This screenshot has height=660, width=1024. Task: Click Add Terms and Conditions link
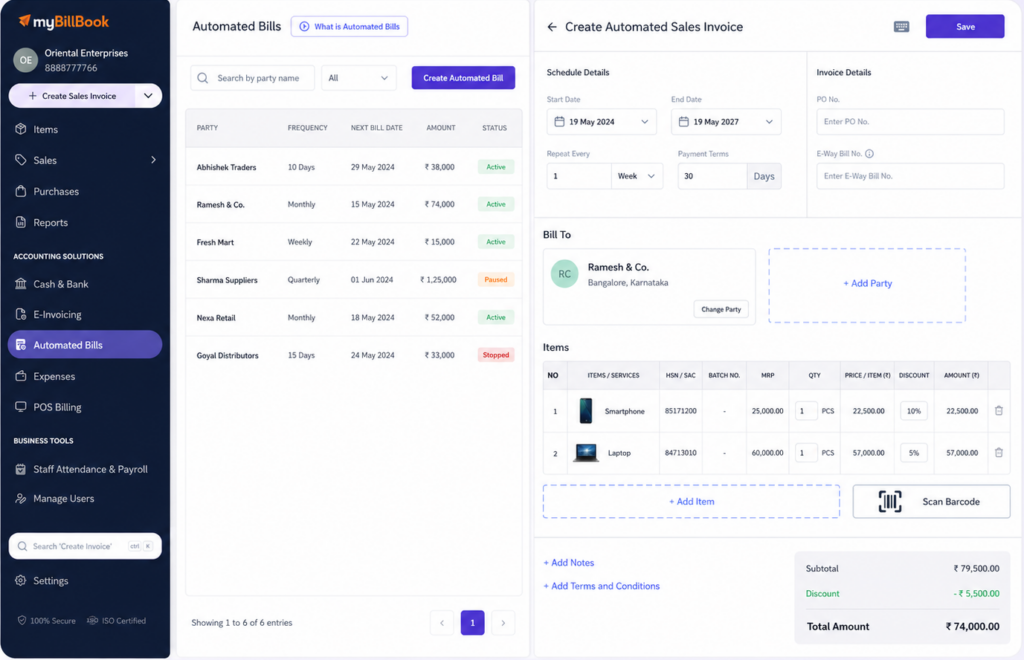[x=601, y=586]
